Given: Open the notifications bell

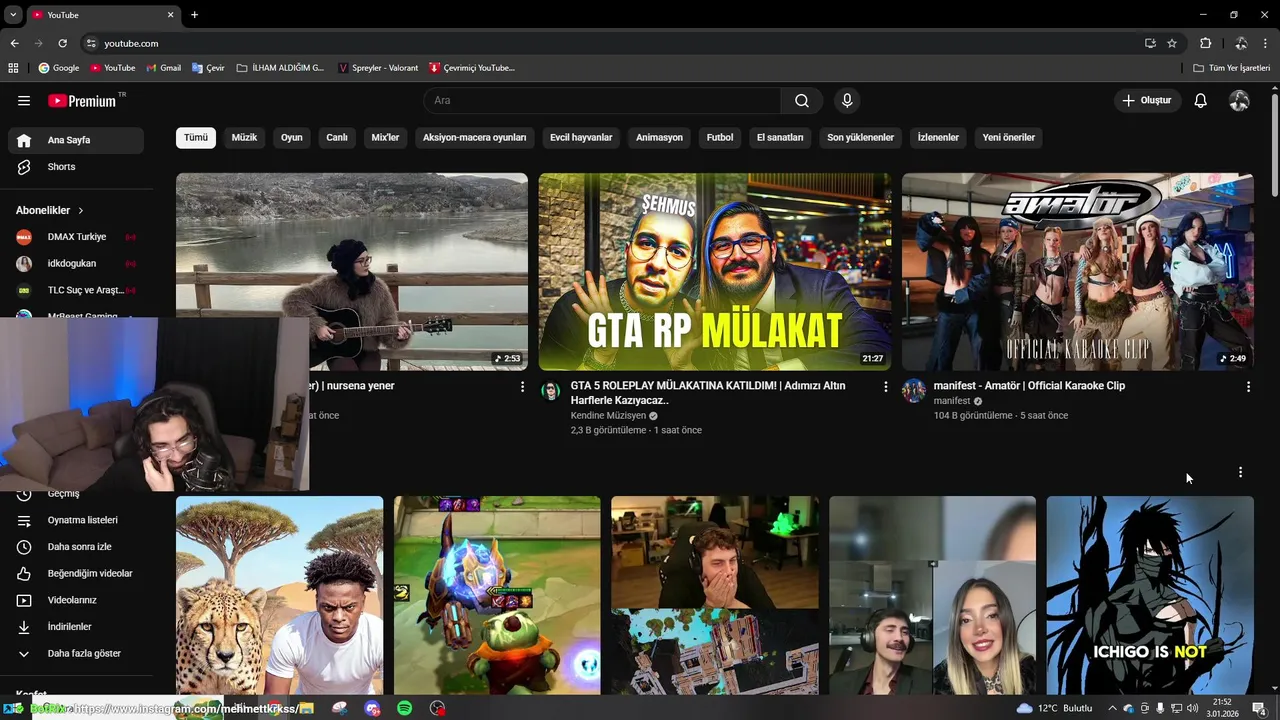Looking at the screenshot, I should 1200,100.
